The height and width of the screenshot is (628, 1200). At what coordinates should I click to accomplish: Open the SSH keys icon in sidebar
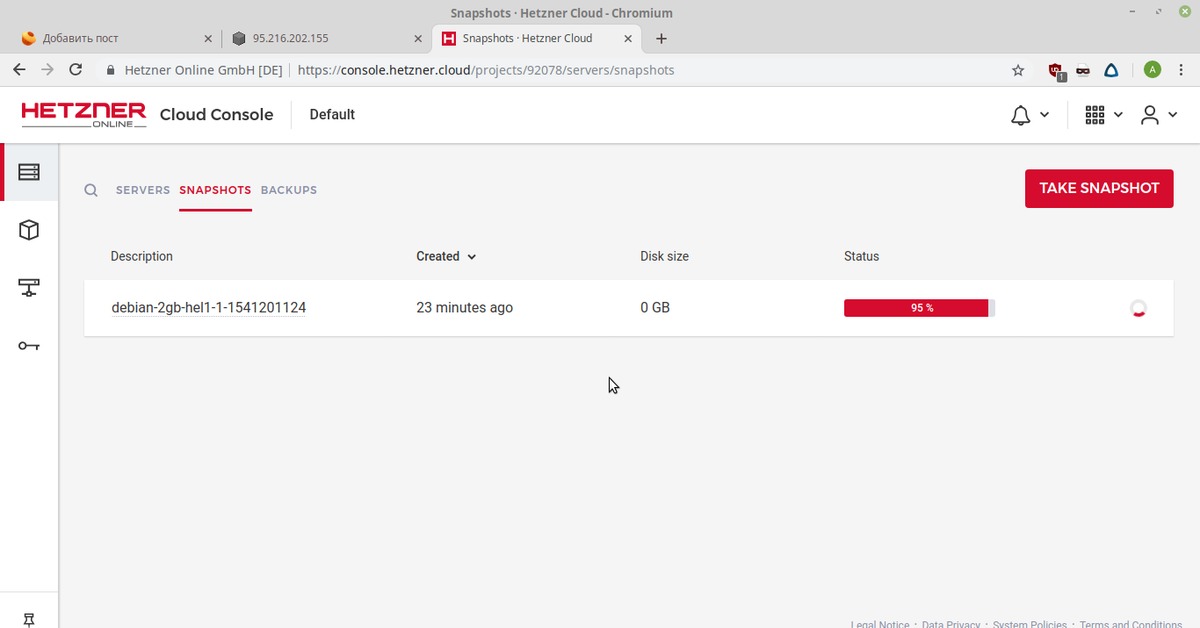29,346
